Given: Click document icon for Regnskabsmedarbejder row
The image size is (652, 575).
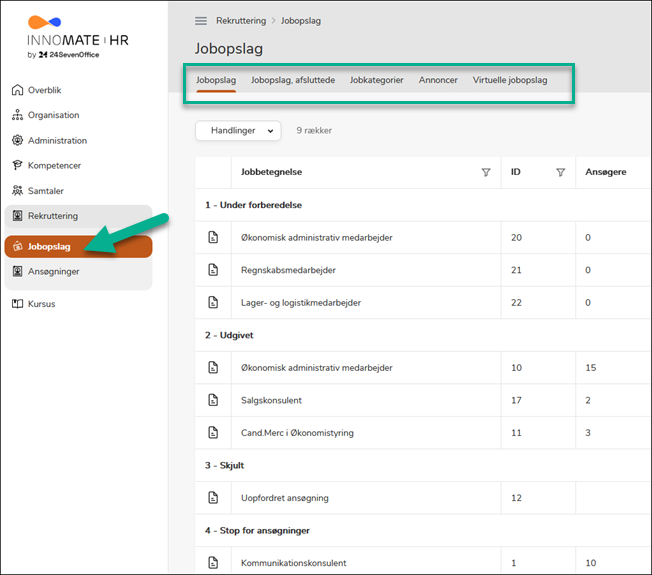Looking at the screenshot, I should pyautogui.click(x=212, y=270).
